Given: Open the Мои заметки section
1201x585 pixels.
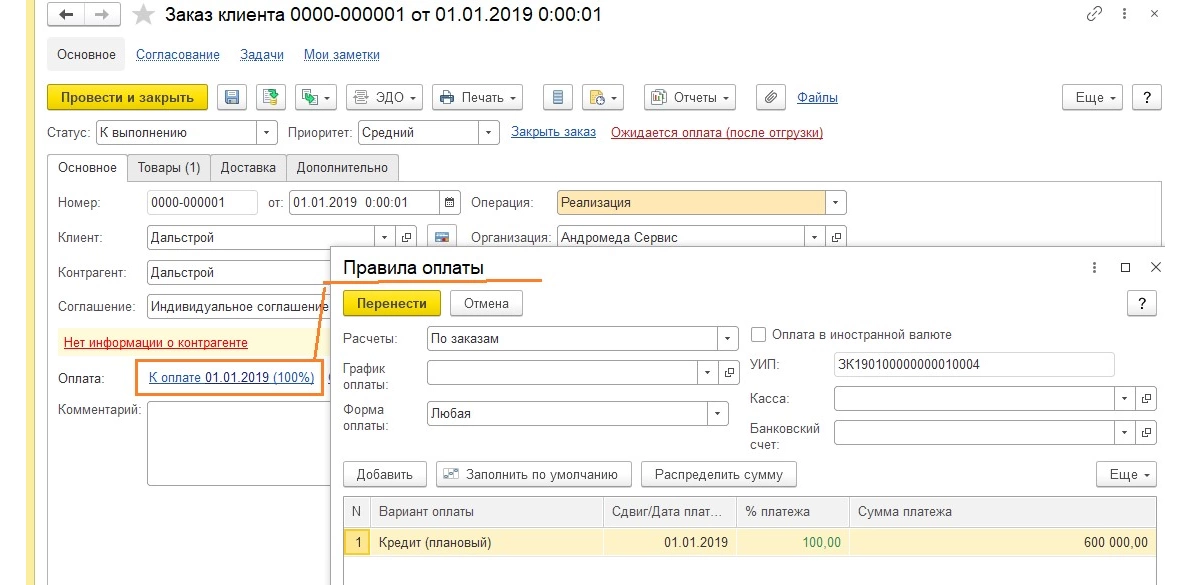Looking at the screenshot, I should (x=342, y=55).
